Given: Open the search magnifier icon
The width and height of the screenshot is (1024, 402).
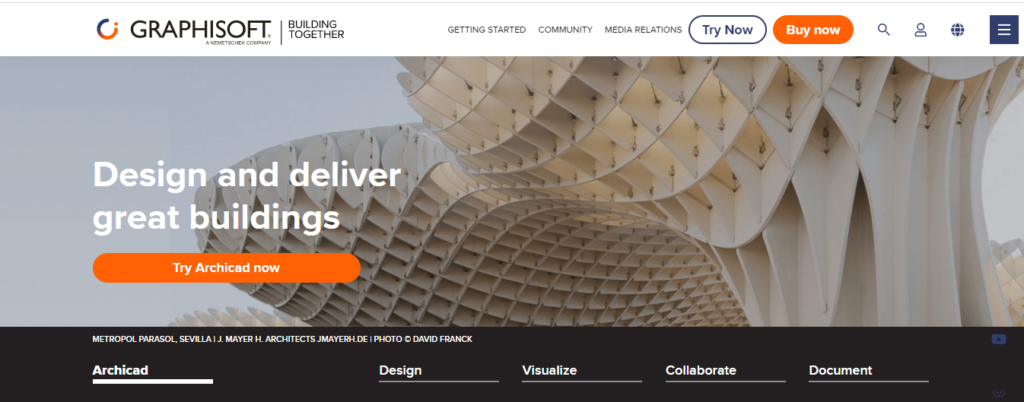Looking at the screenshot, I should tap(884, 29).
